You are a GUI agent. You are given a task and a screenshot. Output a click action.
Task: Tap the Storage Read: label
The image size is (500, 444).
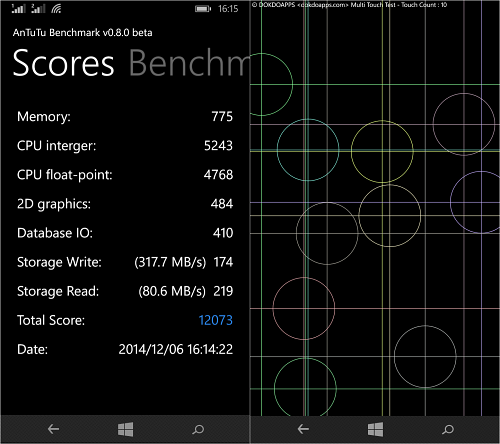click(58, 291)
